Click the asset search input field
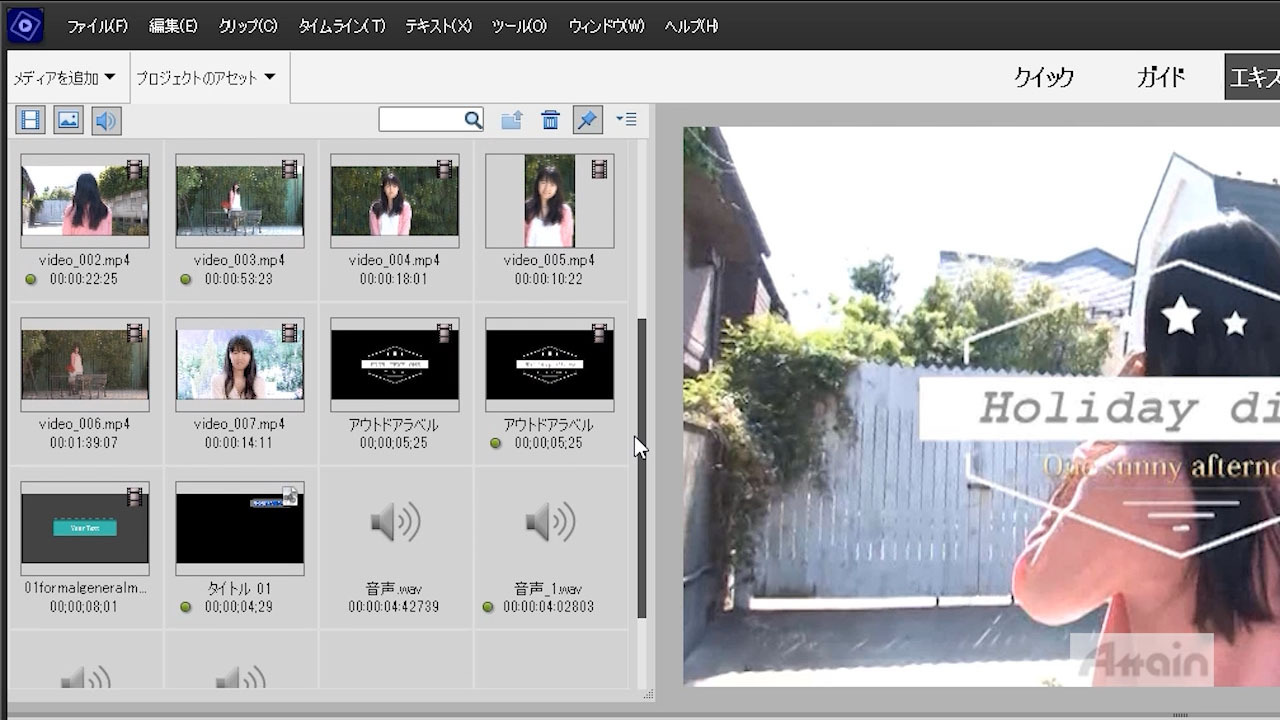The width and height of the screenshot is (1280, 720). click(x=421, y=120)
